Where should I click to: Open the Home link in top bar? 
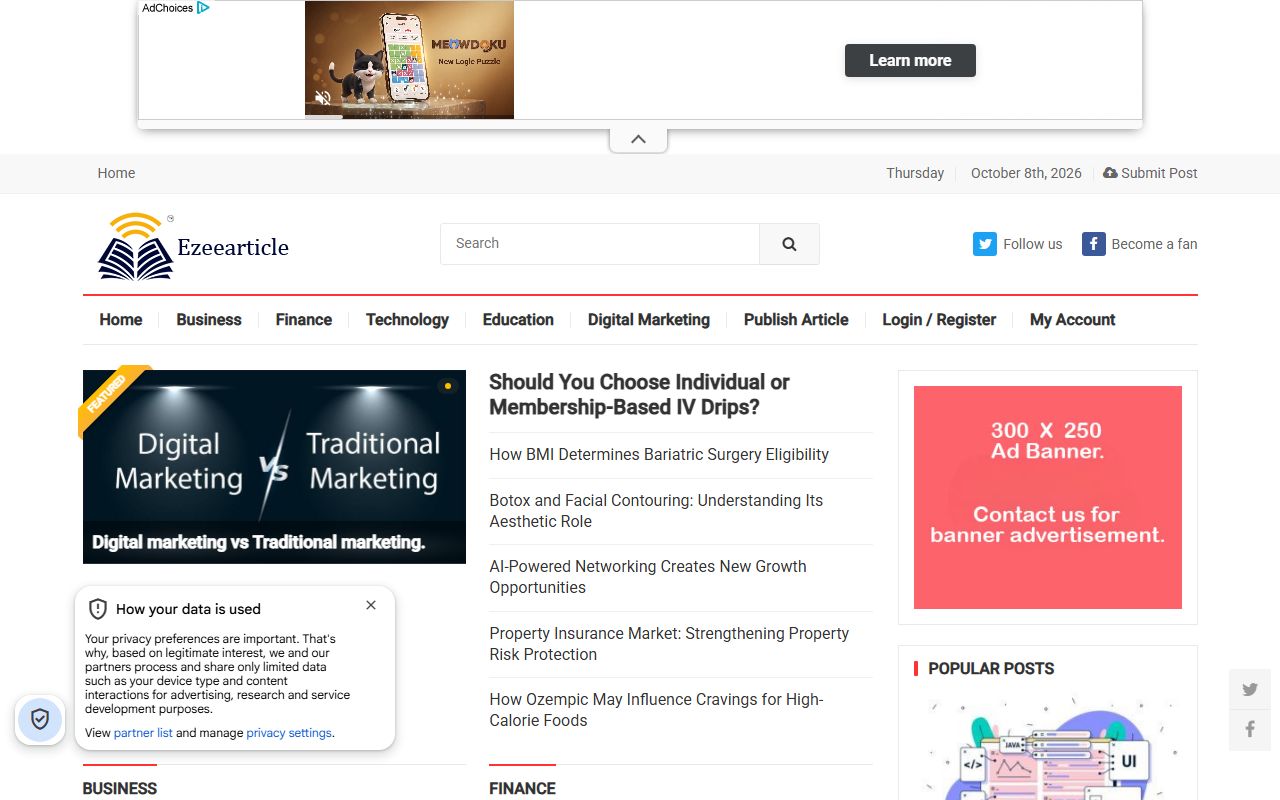tap(116, 173)
